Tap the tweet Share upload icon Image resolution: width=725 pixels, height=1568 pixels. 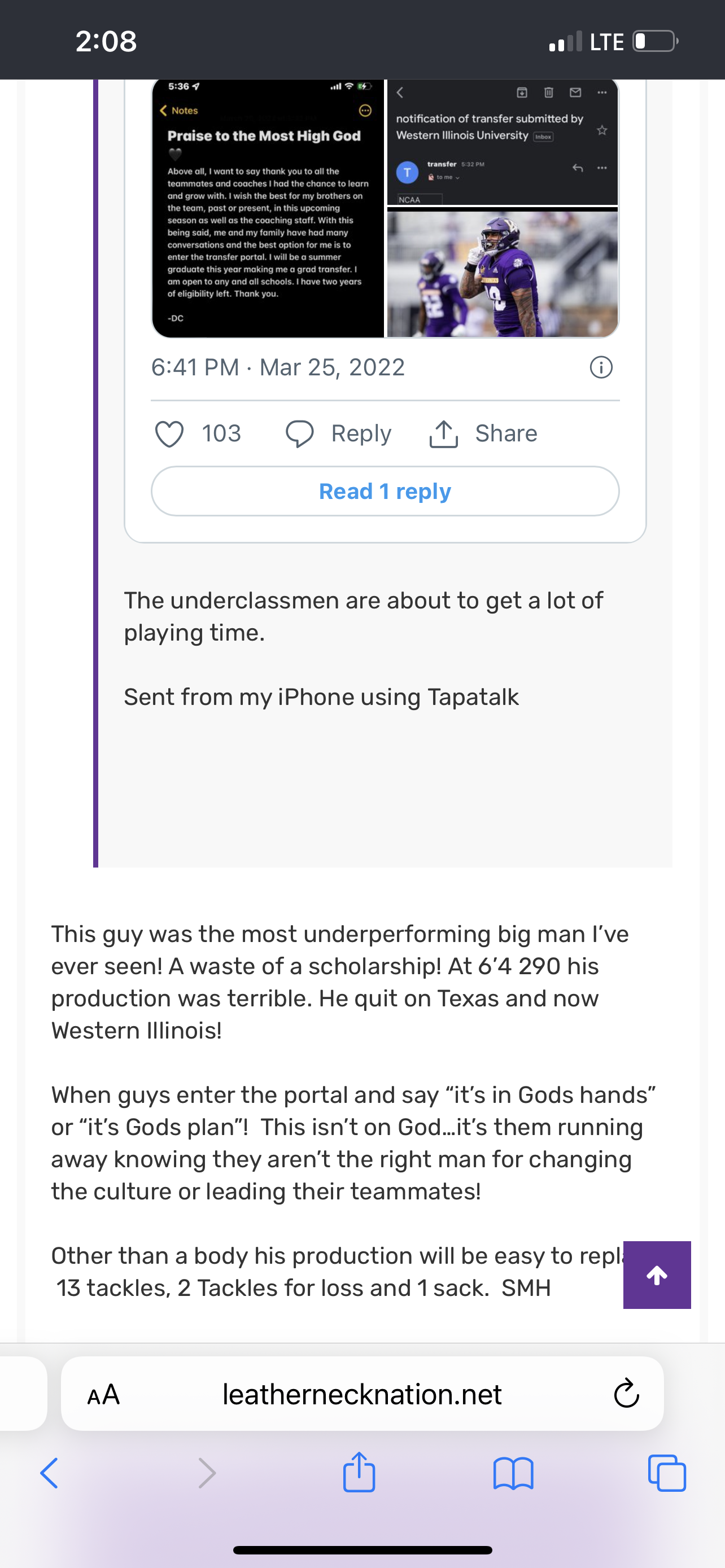[x=444, y=434]
